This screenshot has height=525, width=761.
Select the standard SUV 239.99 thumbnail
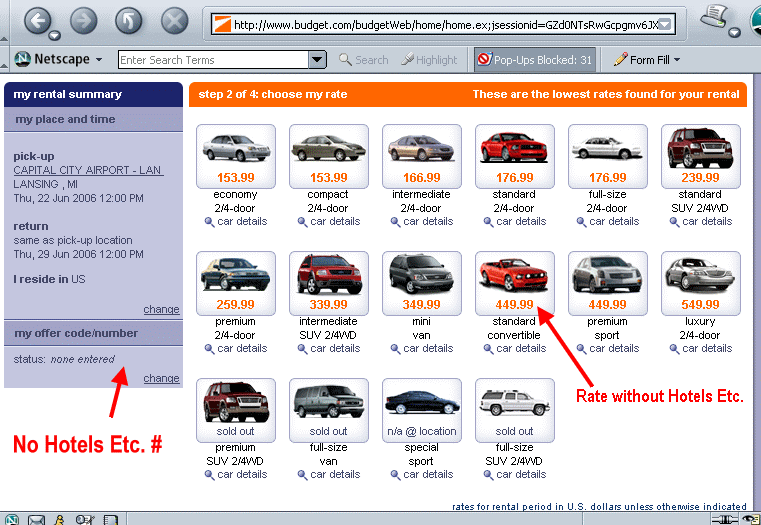[701, 156]
